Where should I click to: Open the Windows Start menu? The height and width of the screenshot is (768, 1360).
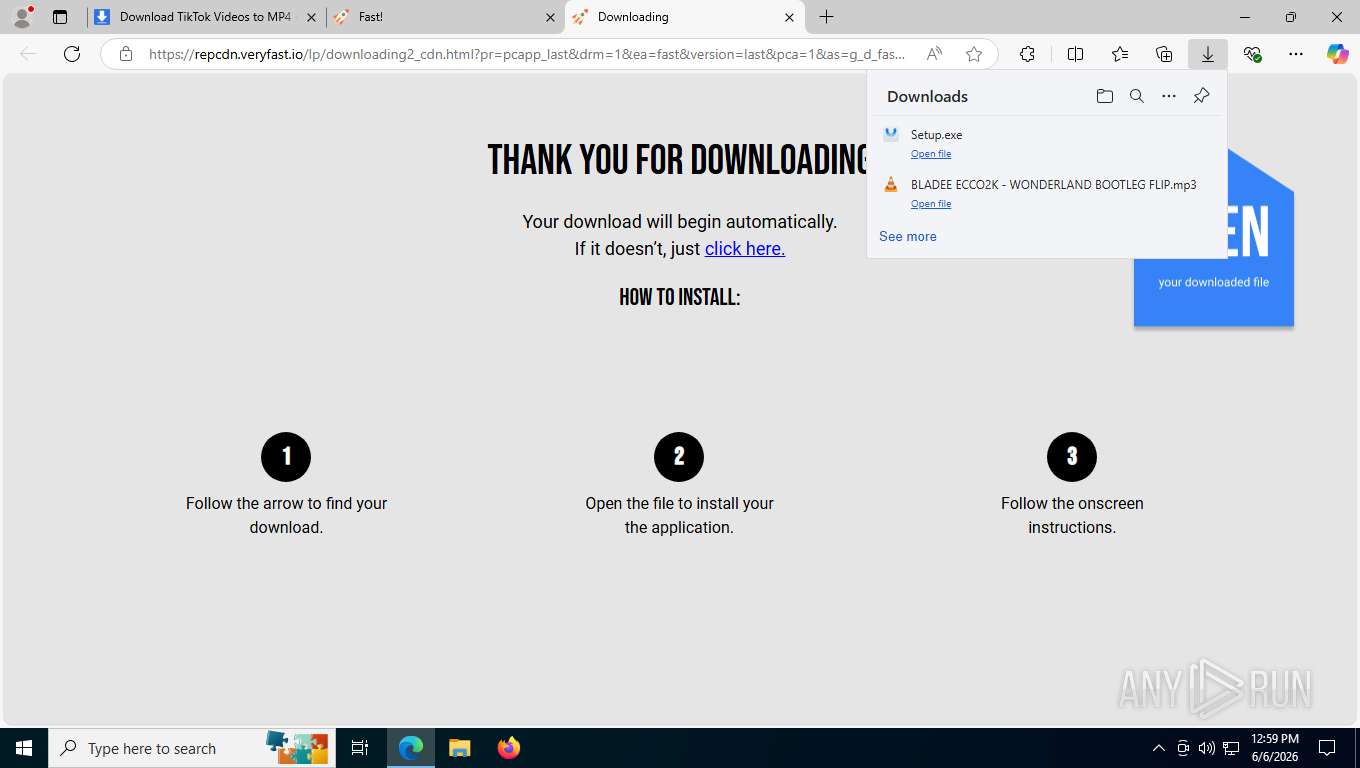[23, 748]
